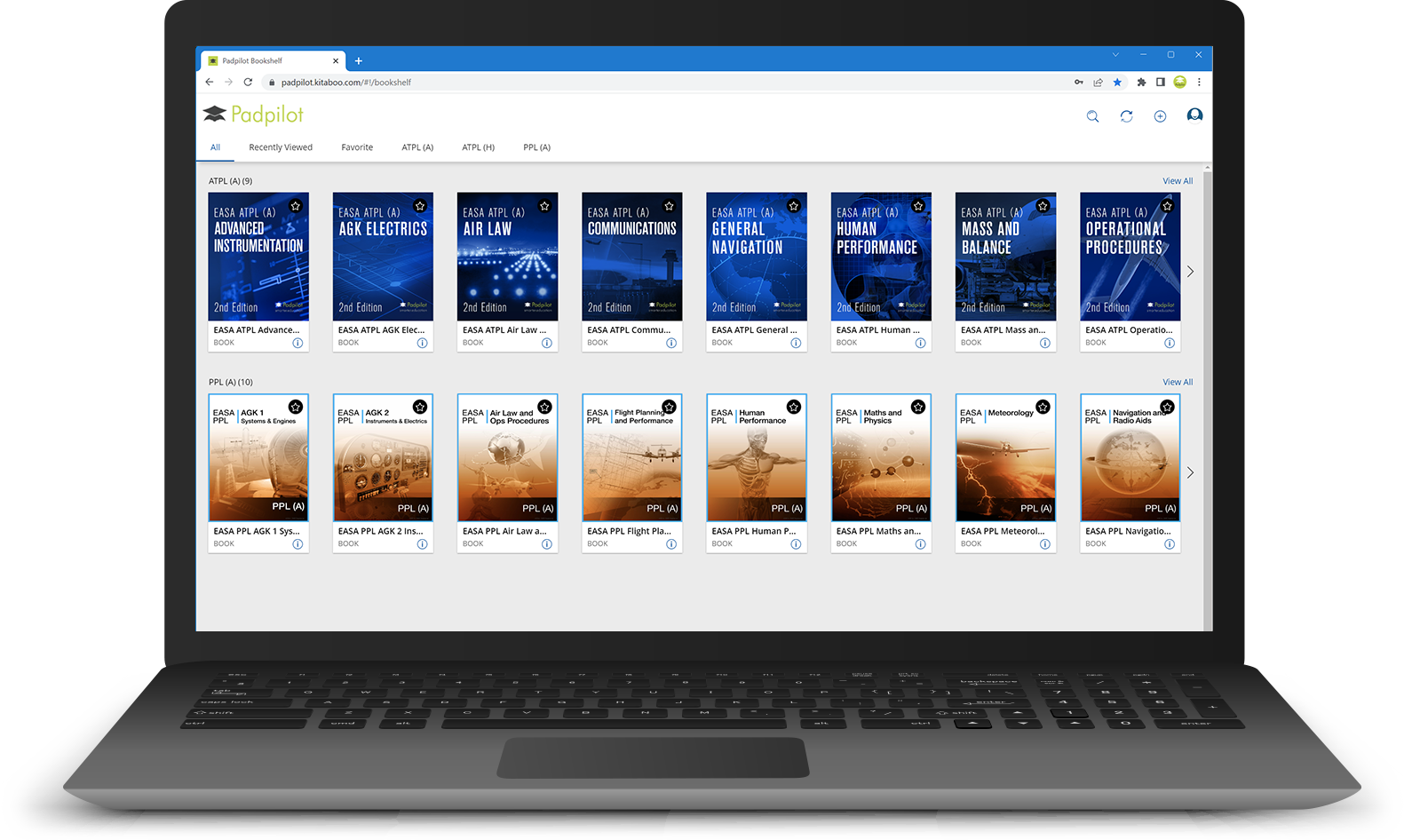Click the refresh sync icon

tap(1126, 116)
